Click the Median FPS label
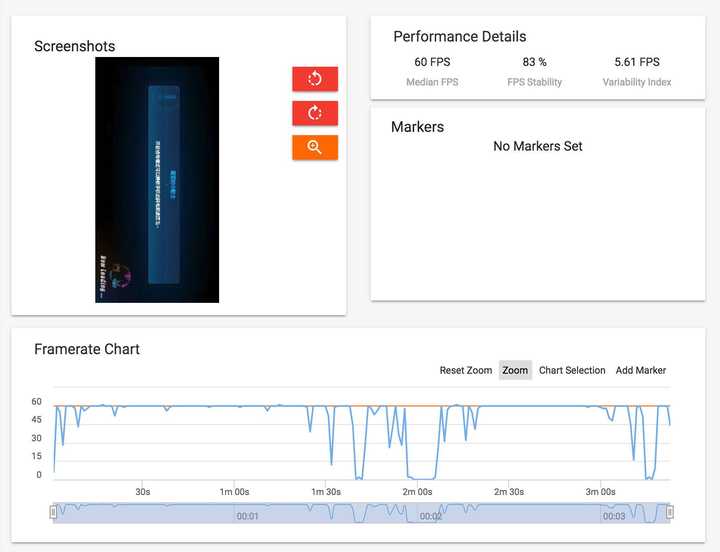 tap(432, 82)
